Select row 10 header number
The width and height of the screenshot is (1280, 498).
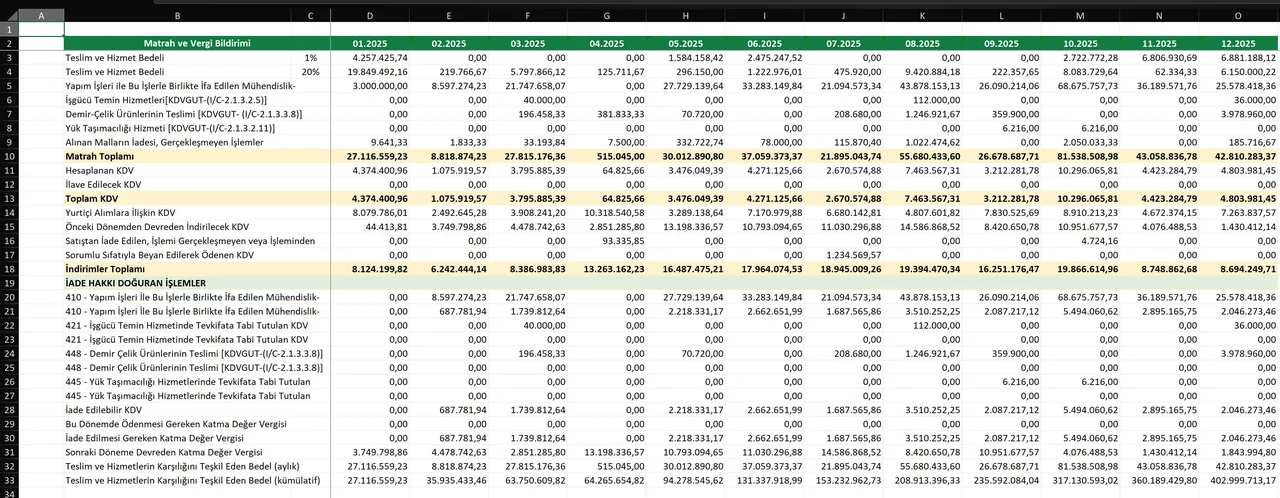[x=9, y=157]
